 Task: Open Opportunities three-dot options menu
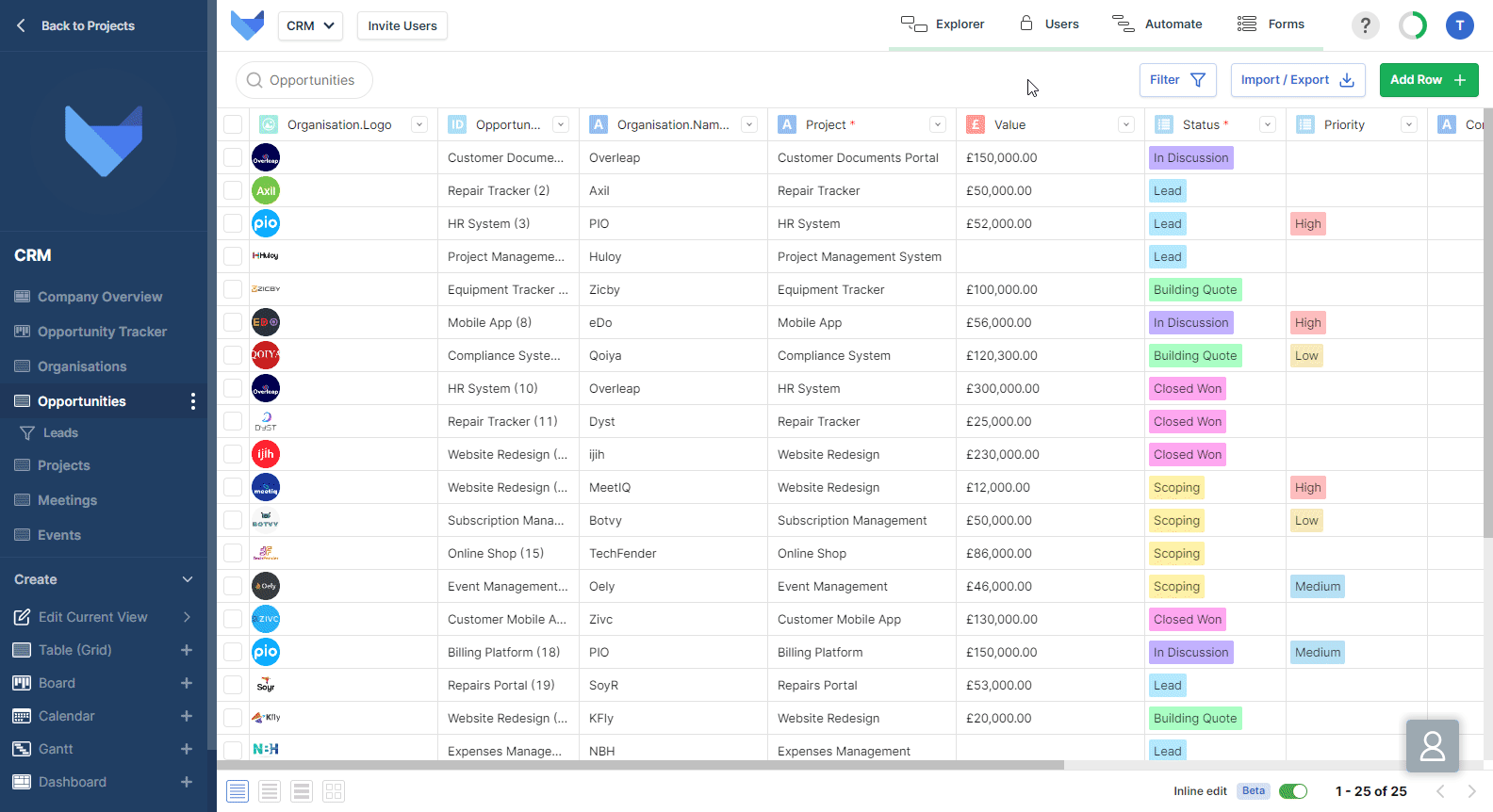click(193, 401)
